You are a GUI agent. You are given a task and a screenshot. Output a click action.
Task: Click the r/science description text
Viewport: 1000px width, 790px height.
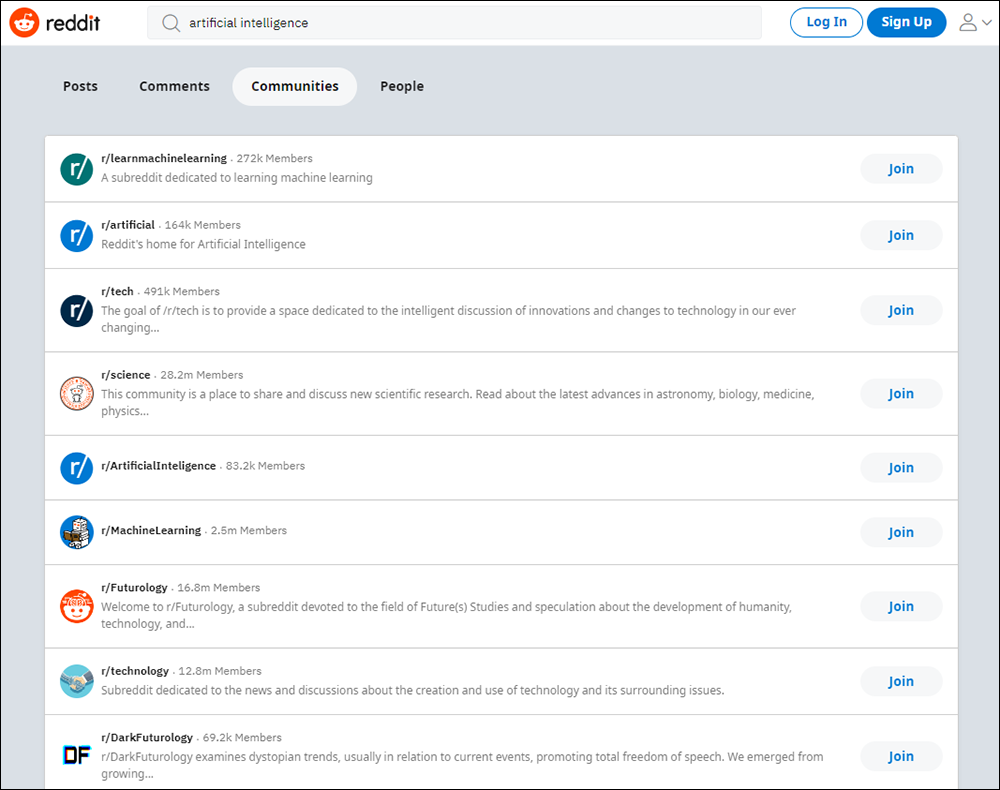tap(457, 402)
